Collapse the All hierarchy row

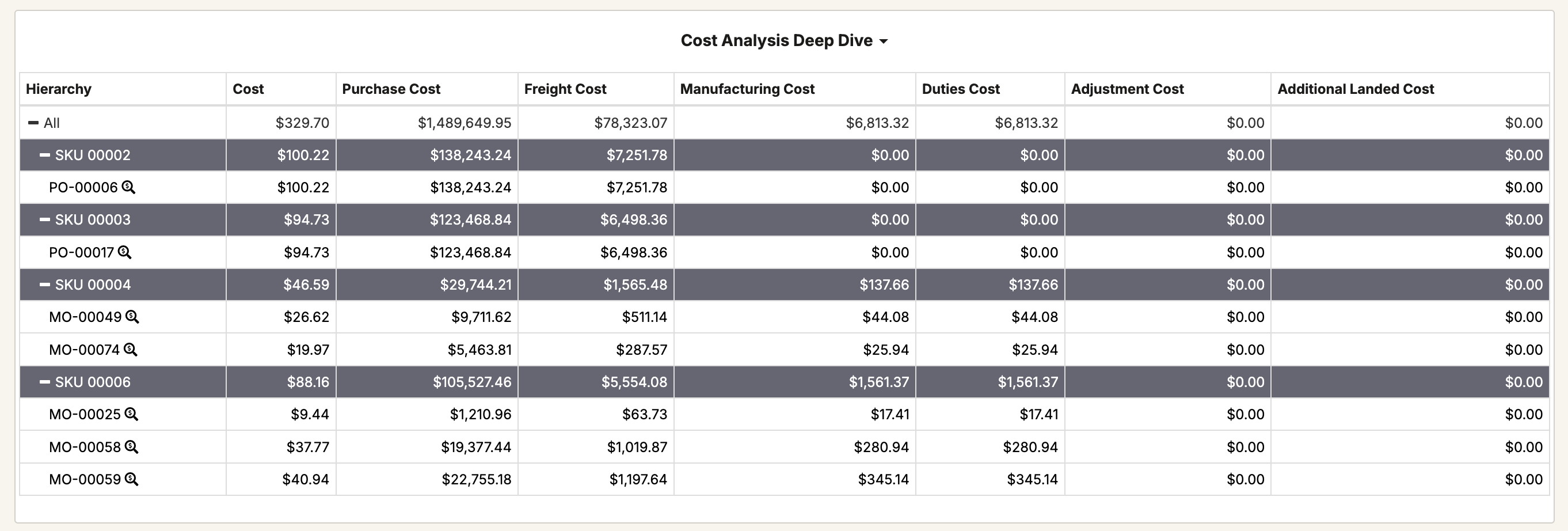click(x=33, y=123)
